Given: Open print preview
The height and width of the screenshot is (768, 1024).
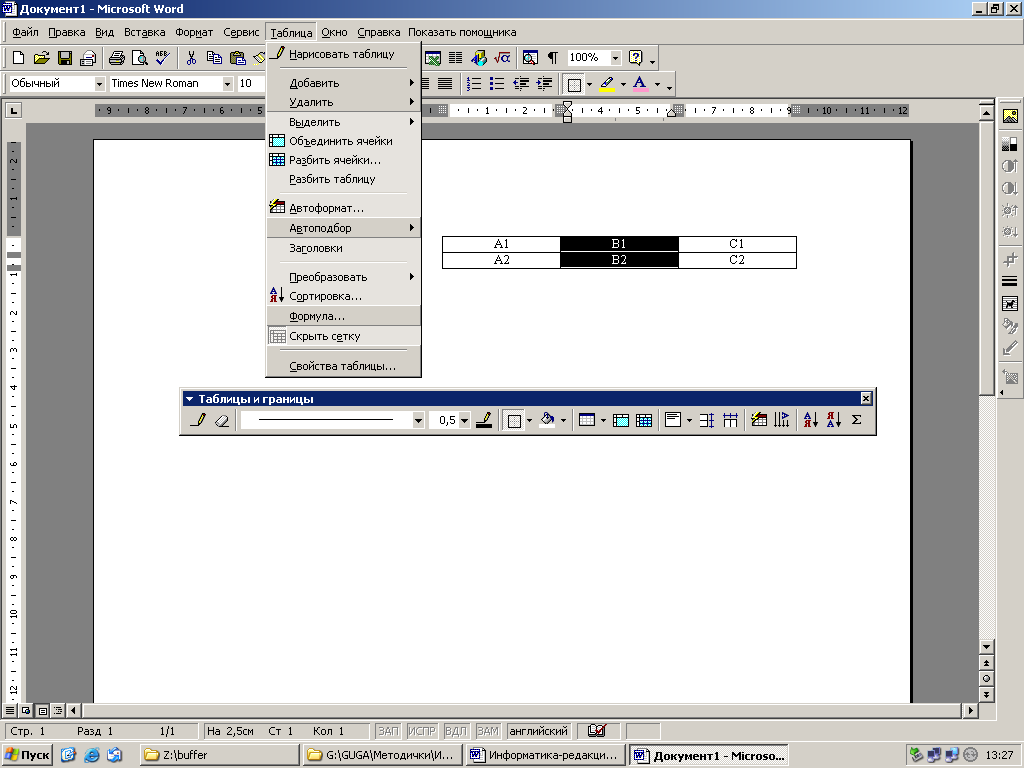Looking at the screenshot, I should tap(139, 58).
